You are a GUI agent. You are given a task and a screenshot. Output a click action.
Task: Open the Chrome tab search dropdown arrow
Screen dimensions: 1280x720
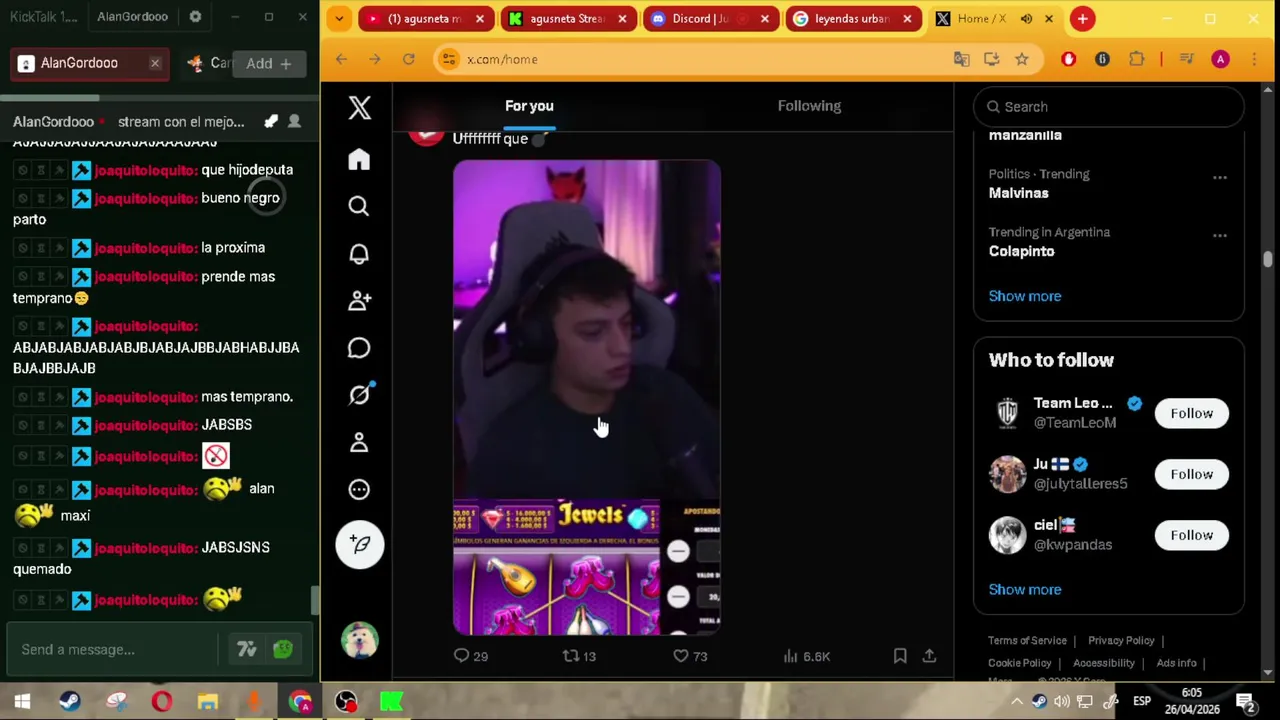click(x=339, y=19)
